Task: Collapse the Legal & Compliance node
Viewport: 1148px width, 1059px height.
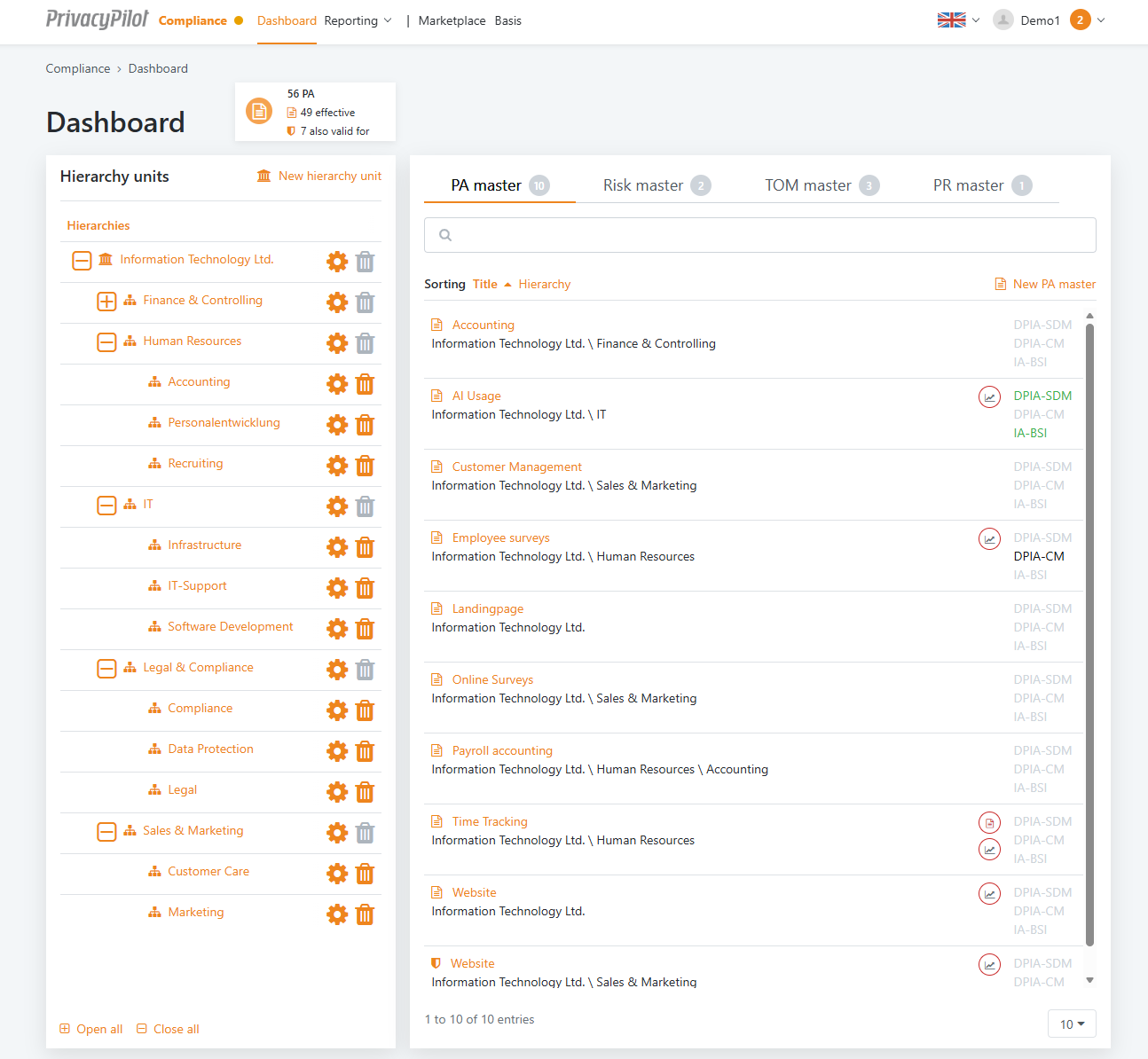Action: (x=106, y=669)
